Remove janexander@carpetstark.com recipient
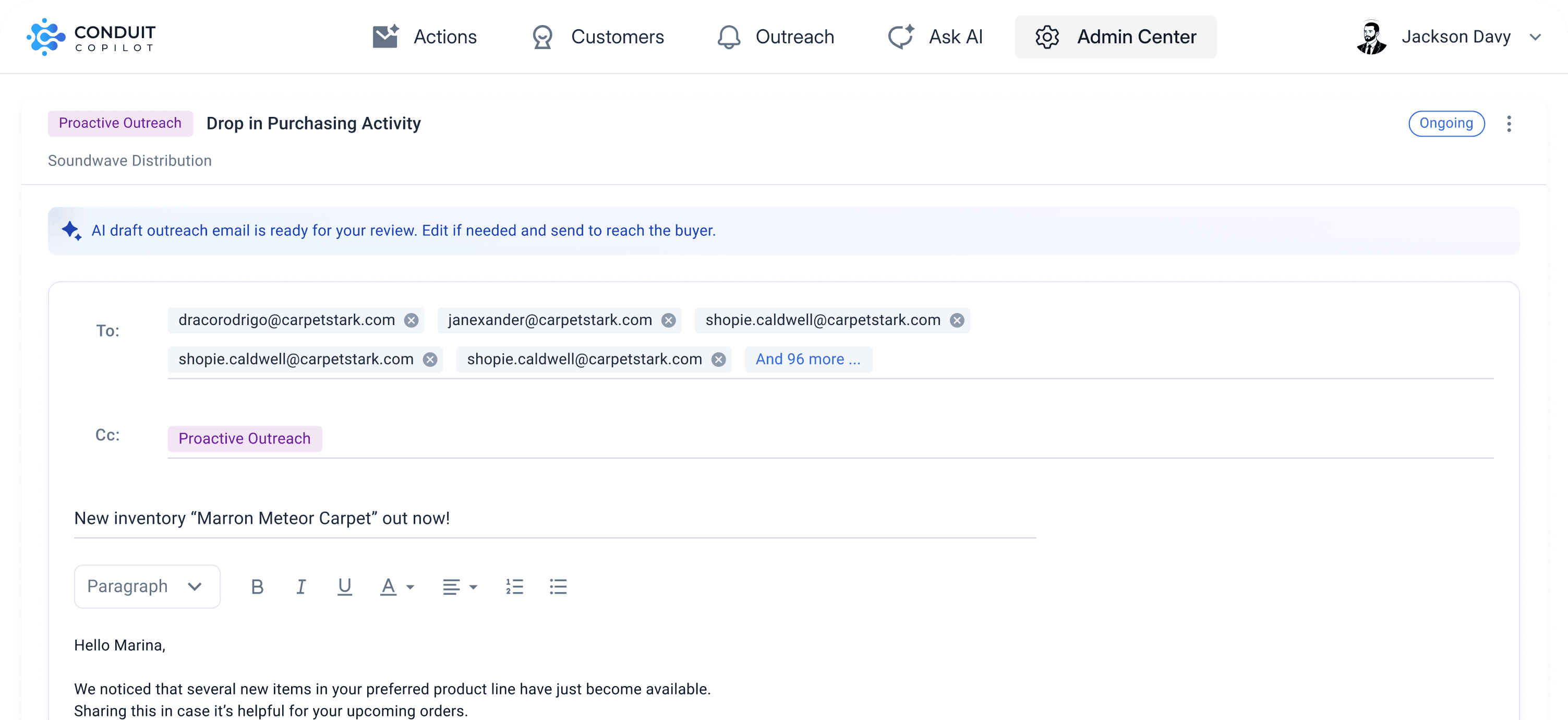This screenshot has width=1568, height=720. (668, 320)
